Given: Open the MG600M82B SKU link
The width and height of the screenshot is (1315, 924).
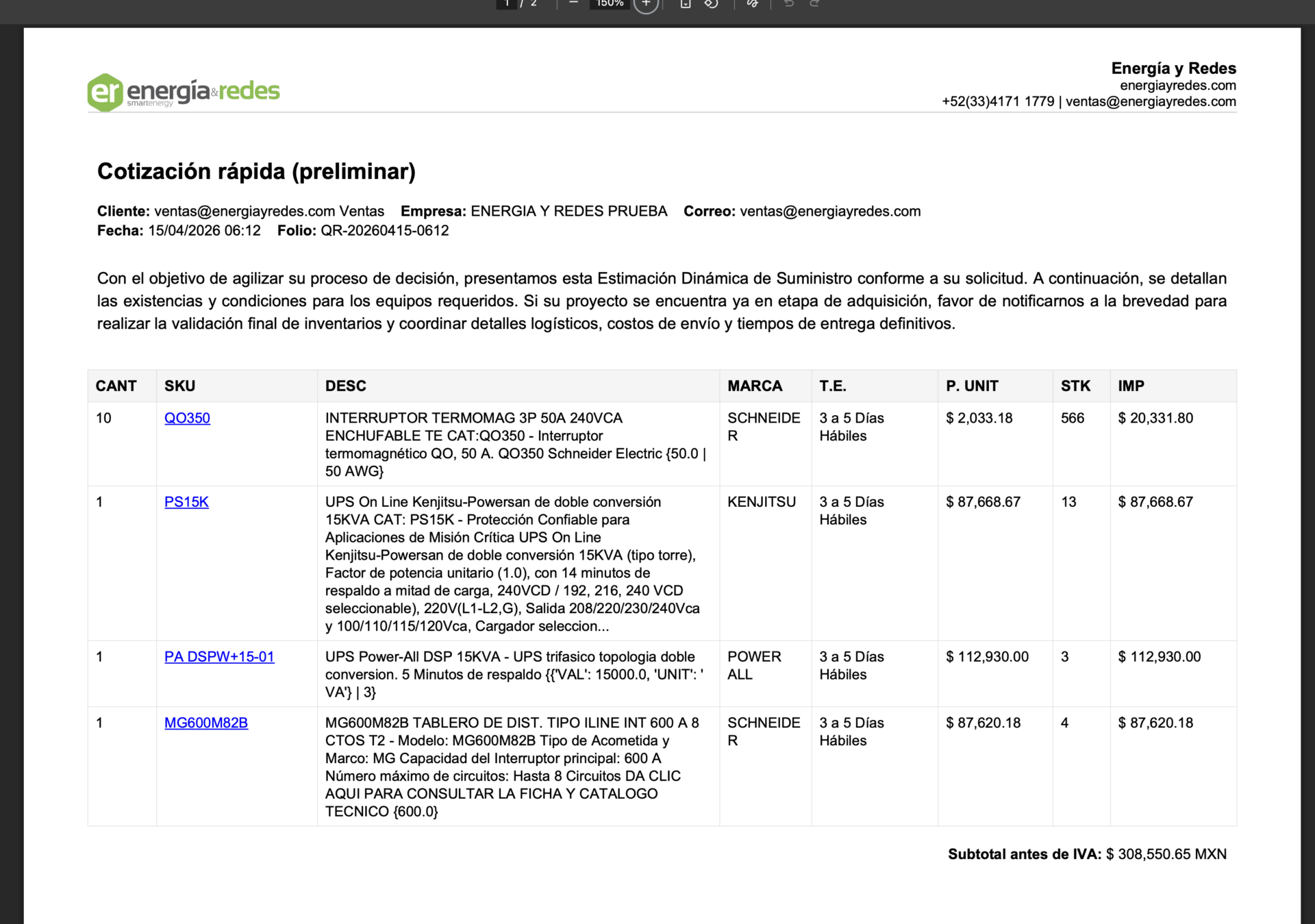Looking at the screenshot, I should (x=206, y=723).
